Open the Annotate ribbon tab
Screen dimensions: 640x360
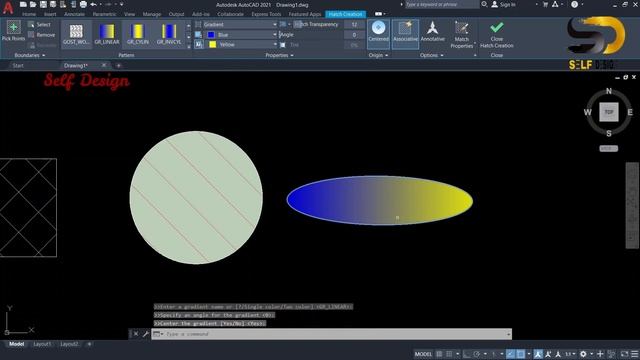click(x=74, y=14)
